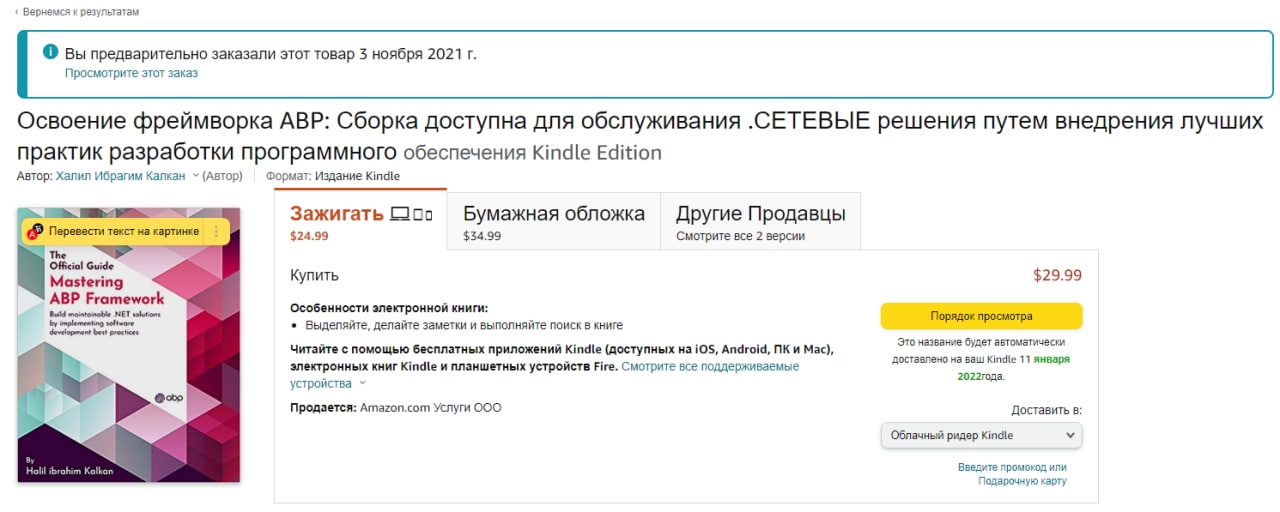
Task: Open the Облачный ридер Kindle delivery dropdown
Action: click(x=981, y=435)
